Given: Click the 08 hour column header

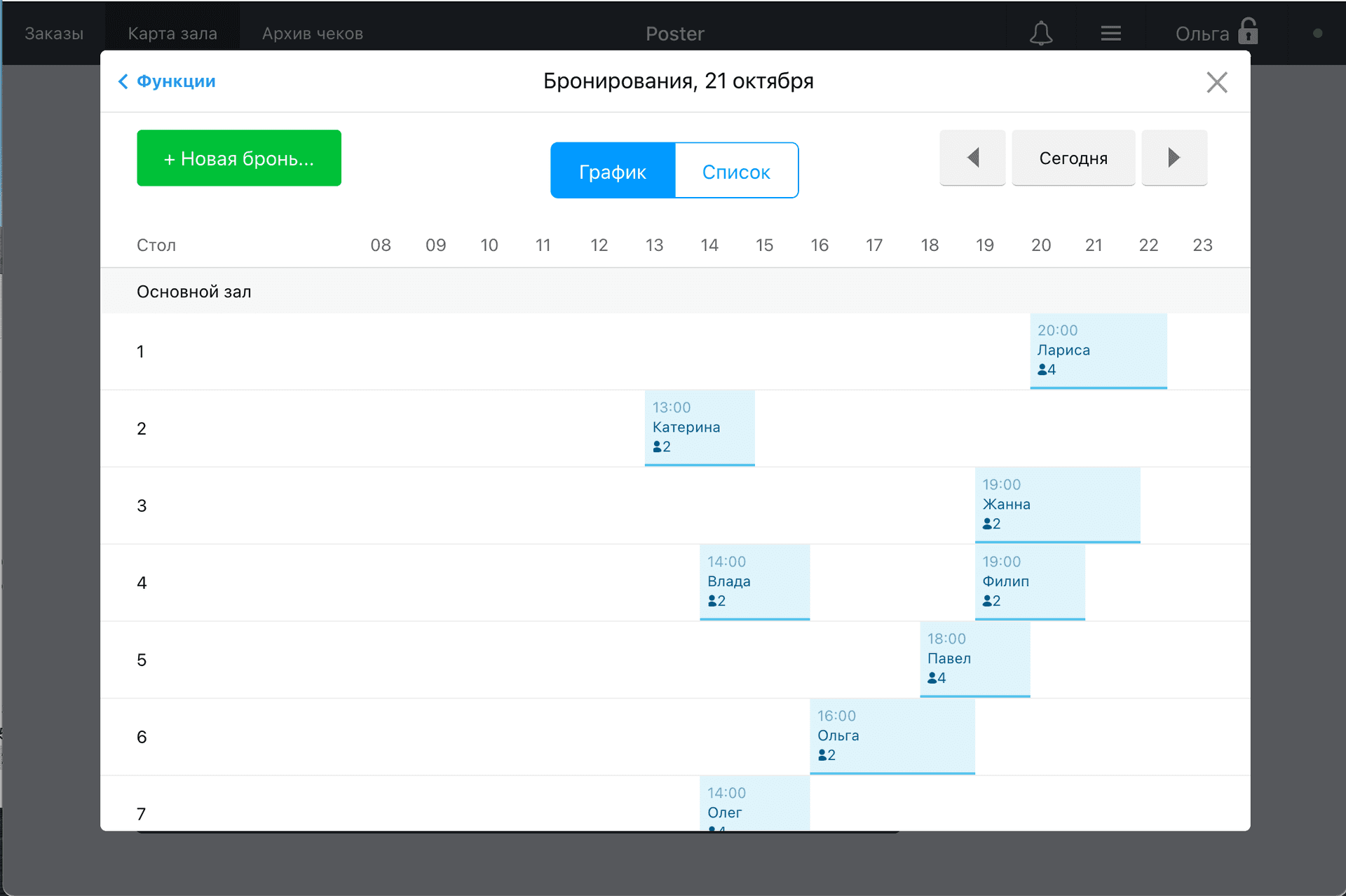Looking at the screenshot, I should click(381, 245).
